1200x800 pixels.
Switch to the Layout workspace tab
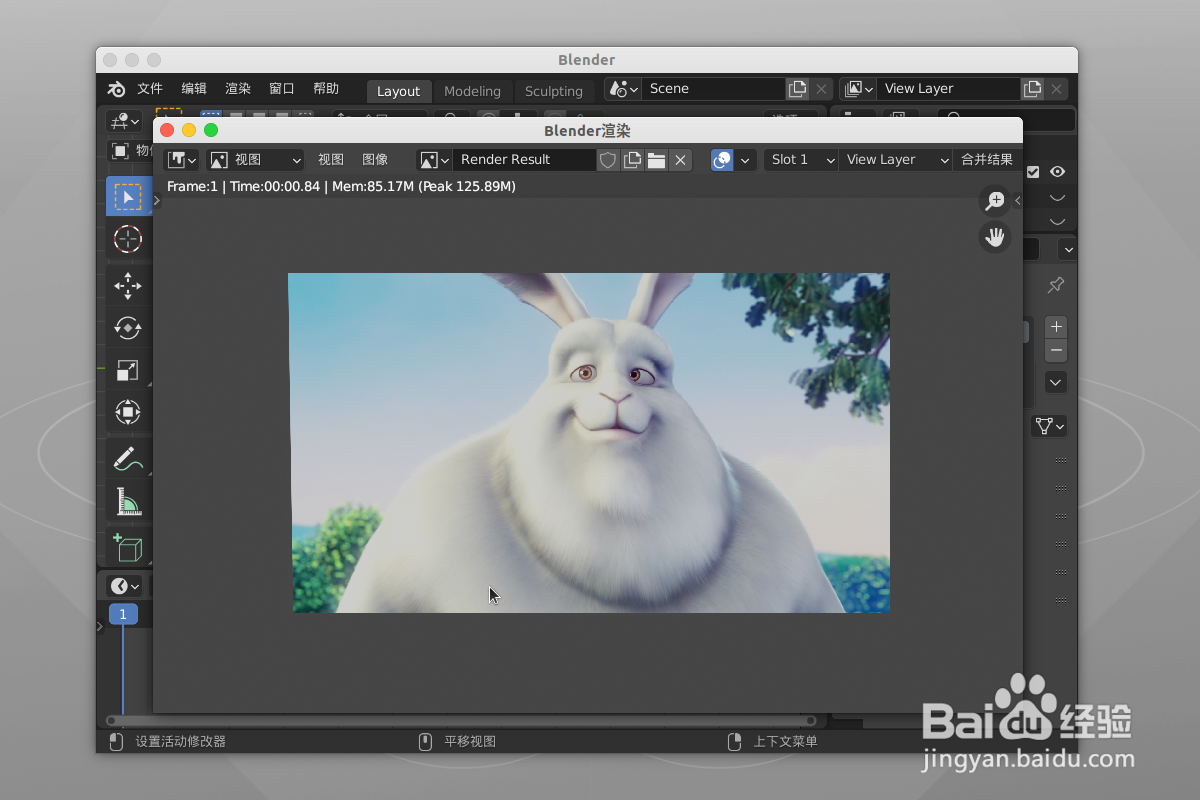pyautogui.click(x=398, y=91)
